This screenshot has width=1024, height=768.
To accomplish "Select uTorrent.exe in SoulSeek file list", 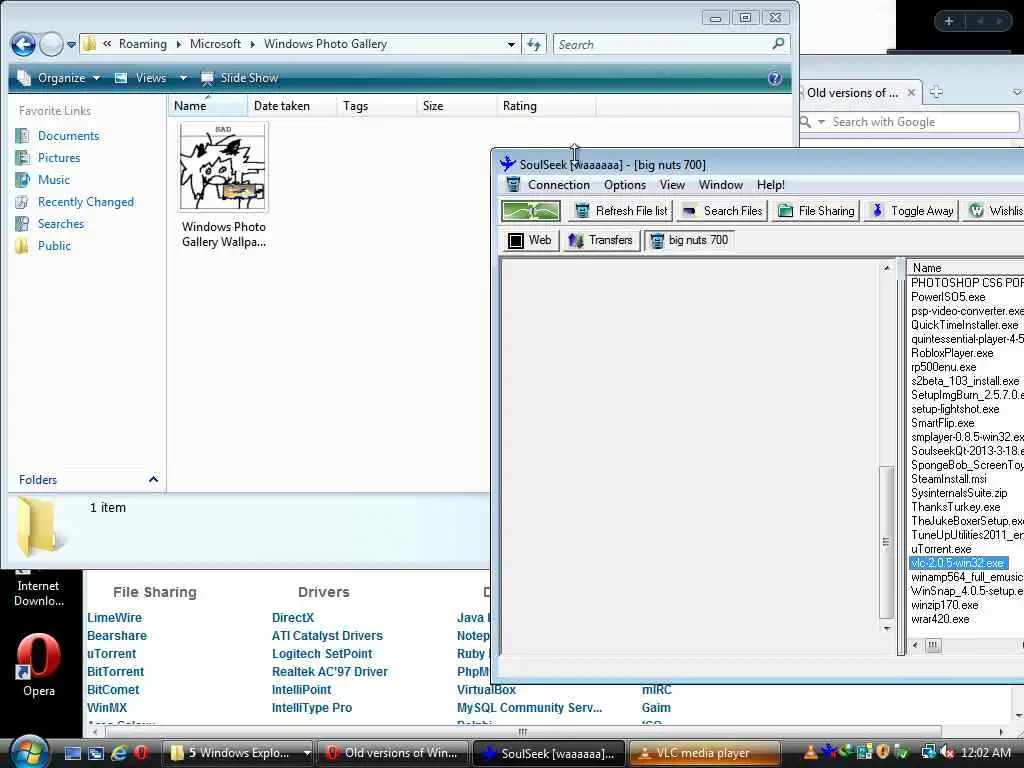I will 941,549.
